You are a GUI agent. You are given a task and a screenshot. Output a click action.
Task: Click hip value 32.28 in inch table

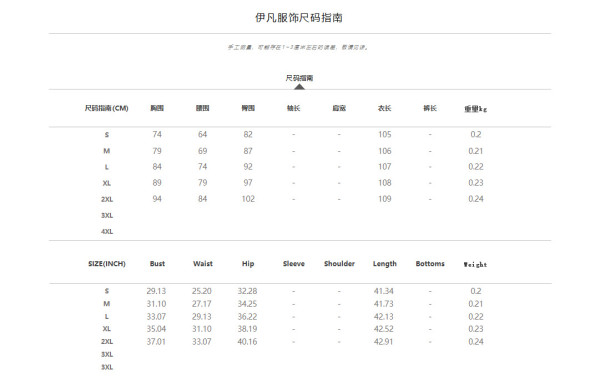tap(247, 291)
